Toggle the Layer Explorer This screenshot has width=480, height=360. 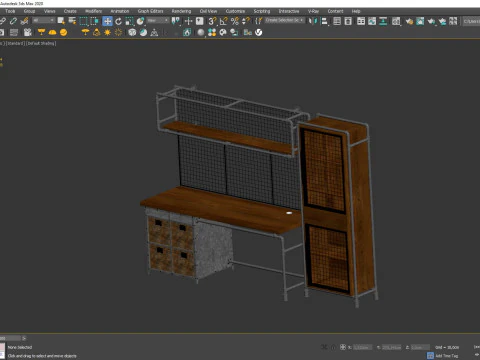(x=348, y=21)
